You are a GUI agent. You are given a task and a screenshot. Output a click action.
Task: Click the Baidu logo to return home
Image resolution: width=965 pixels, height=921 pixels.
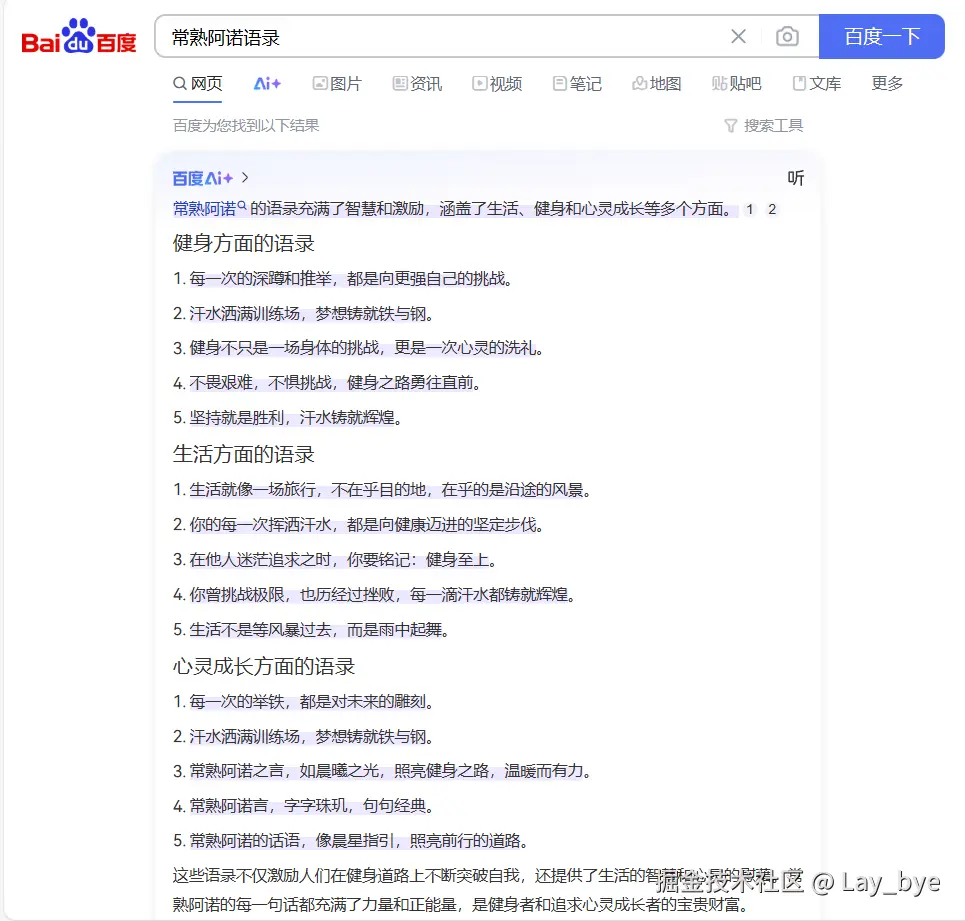coord(78,36)
